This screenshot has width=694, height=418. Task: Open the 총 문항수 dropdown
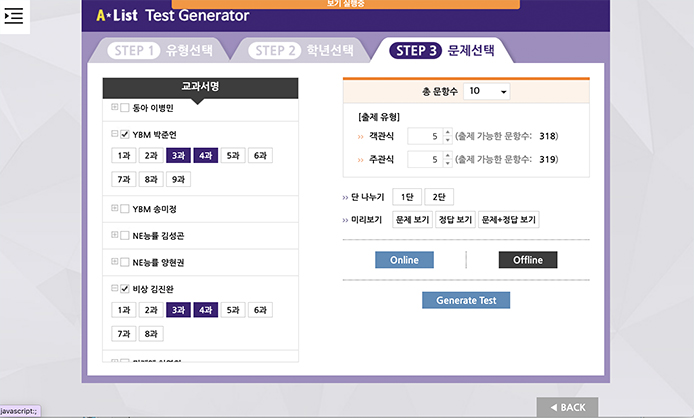486,91
